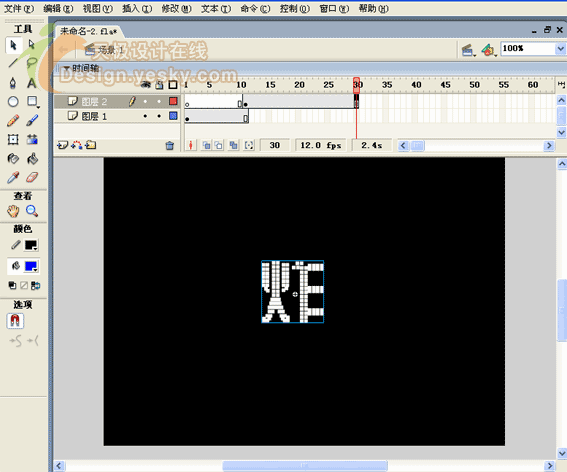This screenshot has height=472, width=567.
Task: Click the No Color button
Action: pyautogui.click(x=24, y=286)
